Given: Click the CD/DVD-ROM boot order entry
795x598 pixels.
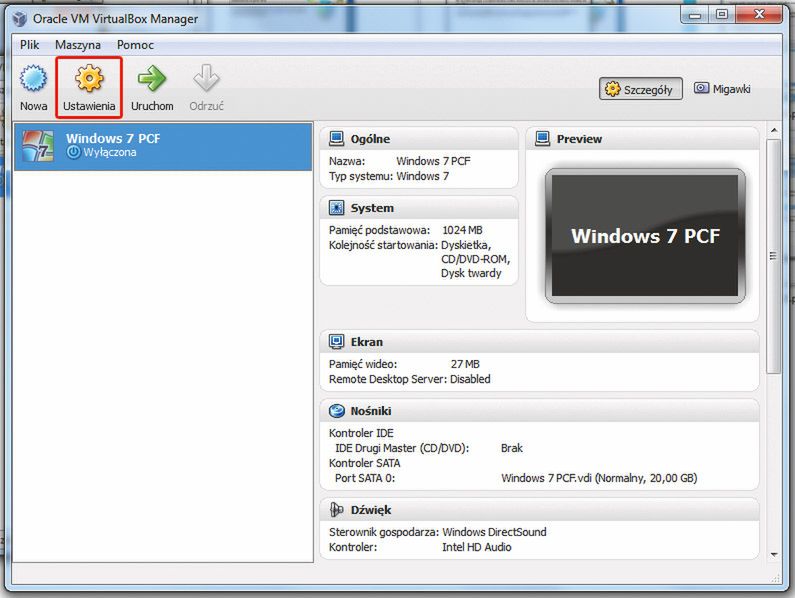Looking at the screenshot, I should [476, 260].
